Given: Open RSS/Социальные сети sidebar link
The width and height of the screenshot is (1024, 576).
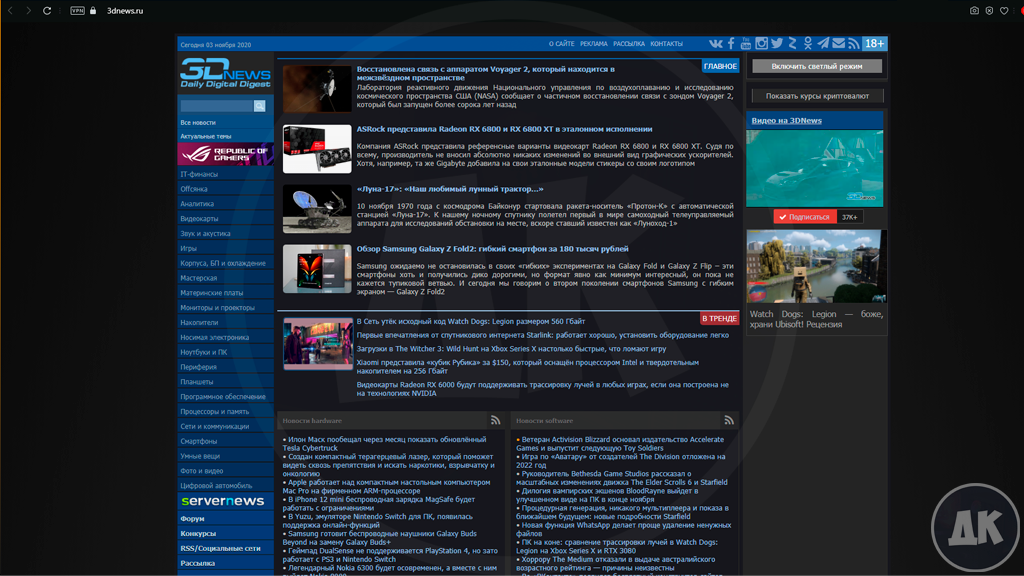Looking at the screenshot, I should (x=220, y=549).
